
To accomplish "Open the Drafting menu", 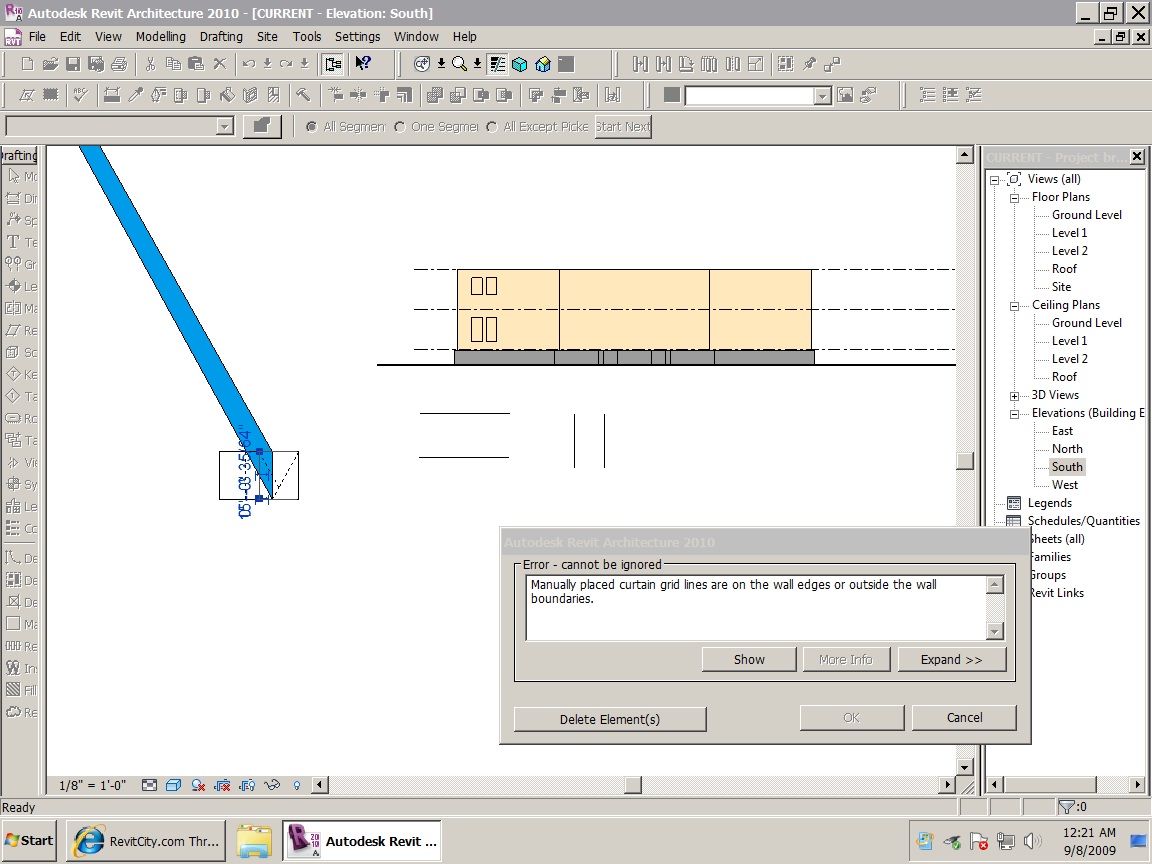I will (221, 37).
